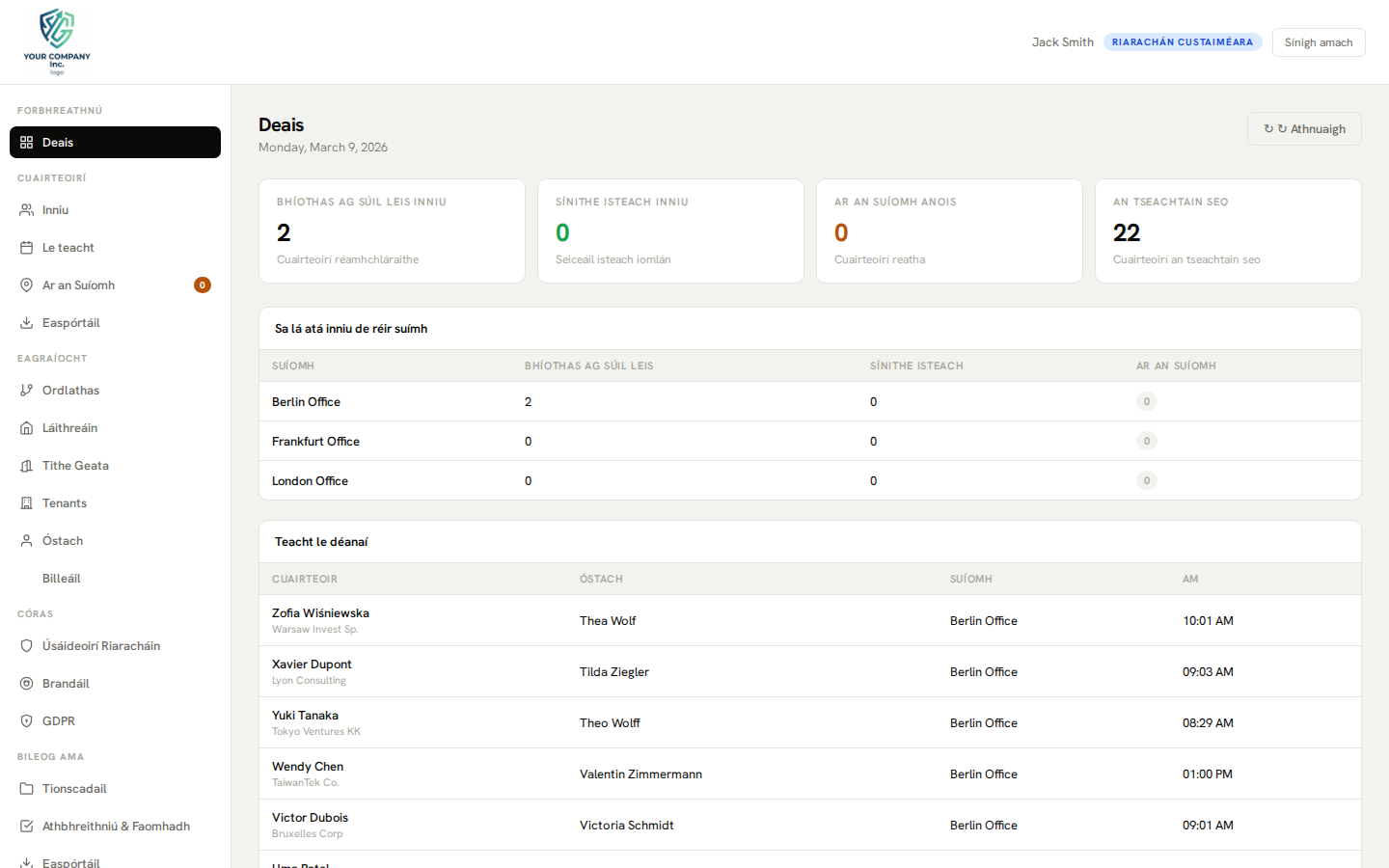Image resolution: width=1389 pixels, height=868 pixels.
Task: Go to Billeáil in the sidebar
Action: [62, 579]
